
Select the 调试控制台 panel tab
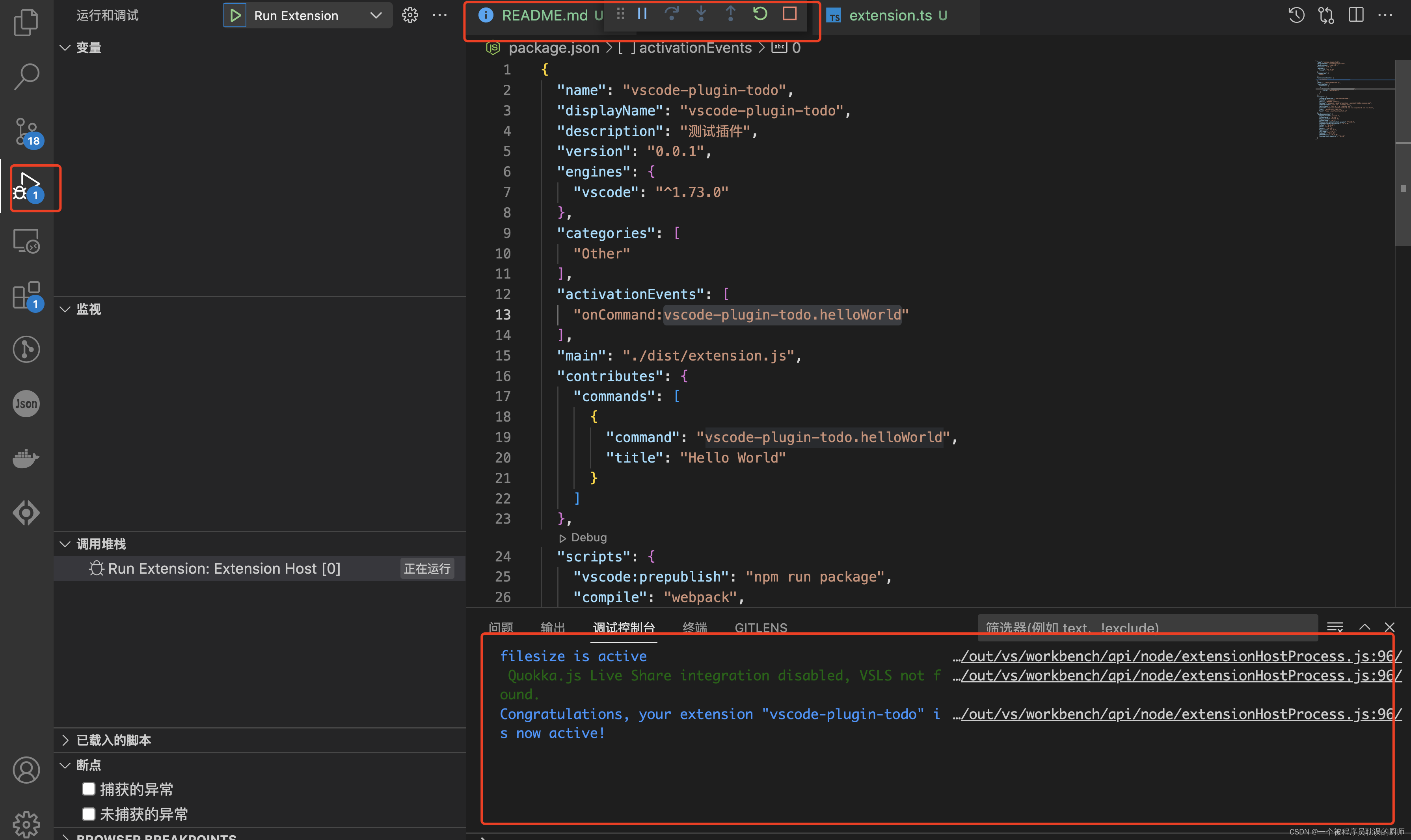(624, 628)
